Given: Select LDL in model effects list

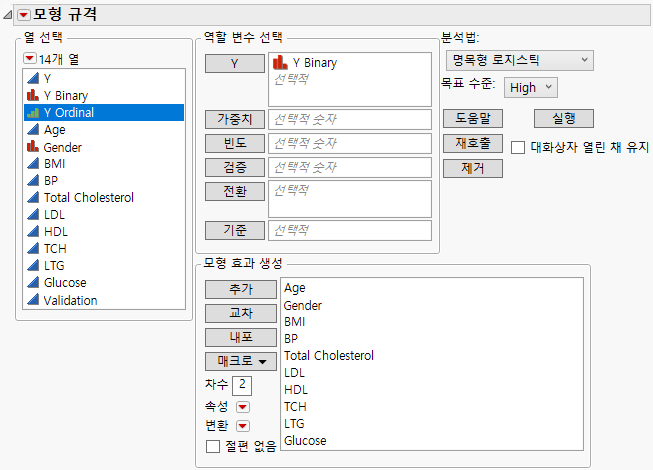Looking at the screenshot, I should [294, 373].
